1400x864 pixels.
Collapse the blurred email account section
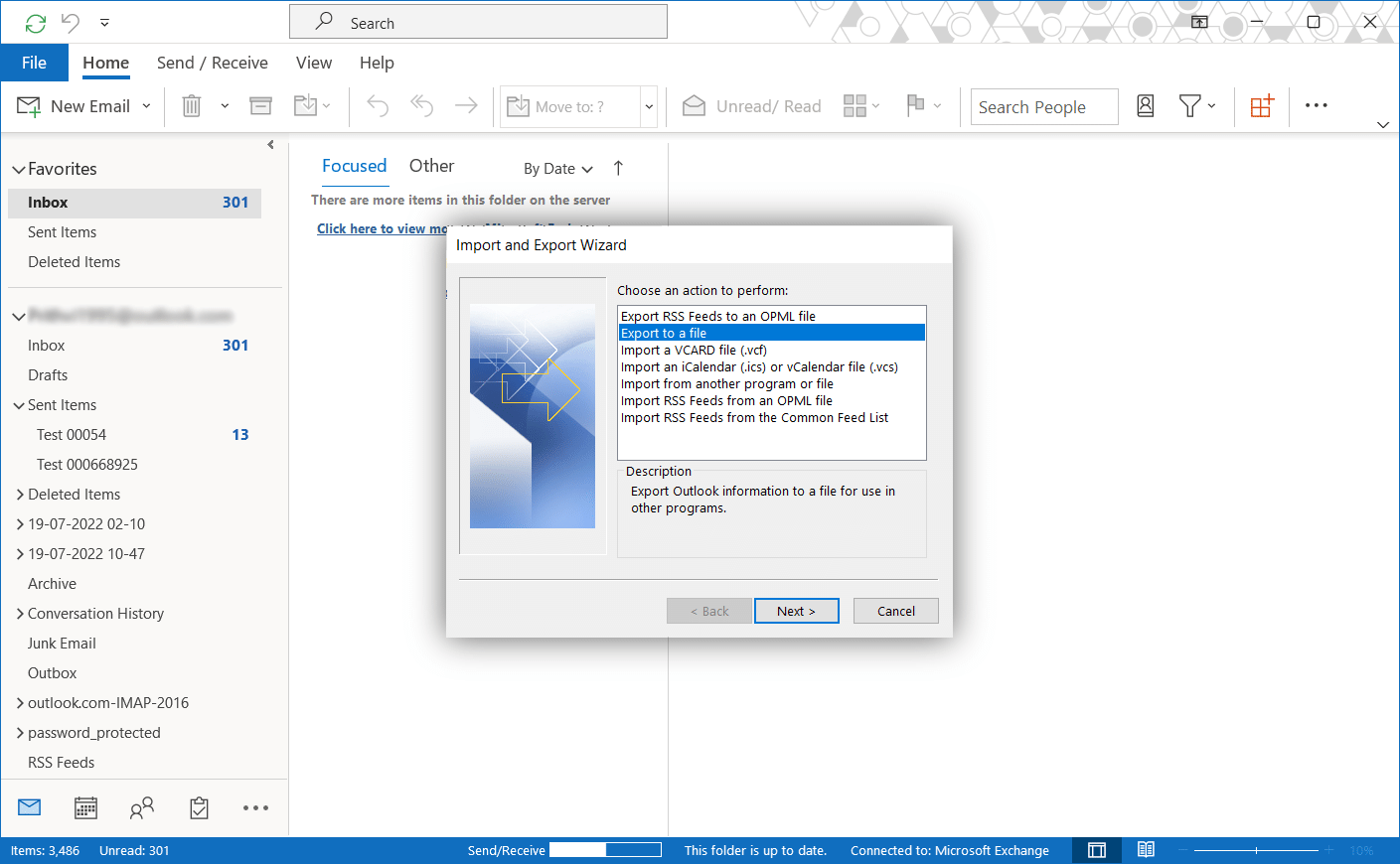18,317
